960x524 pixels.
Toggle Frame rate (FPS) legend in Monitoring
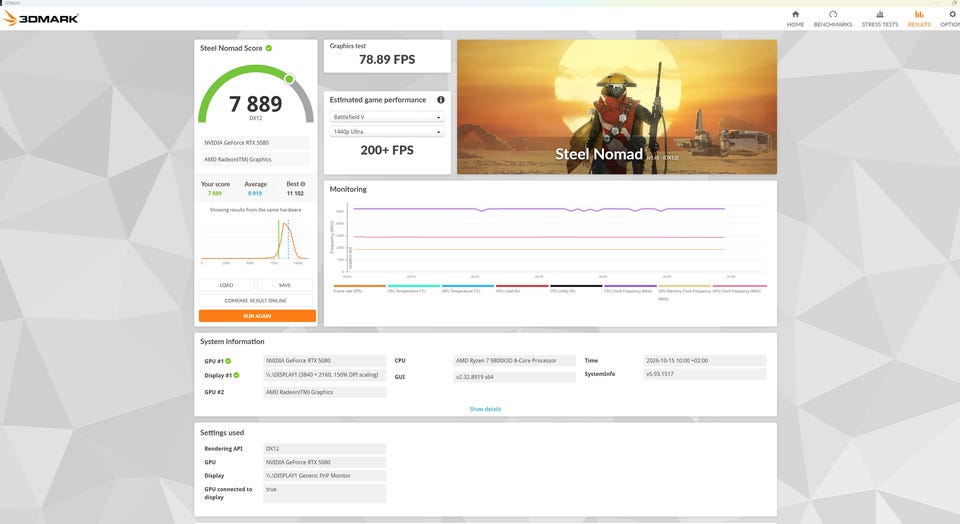(359, 288)
